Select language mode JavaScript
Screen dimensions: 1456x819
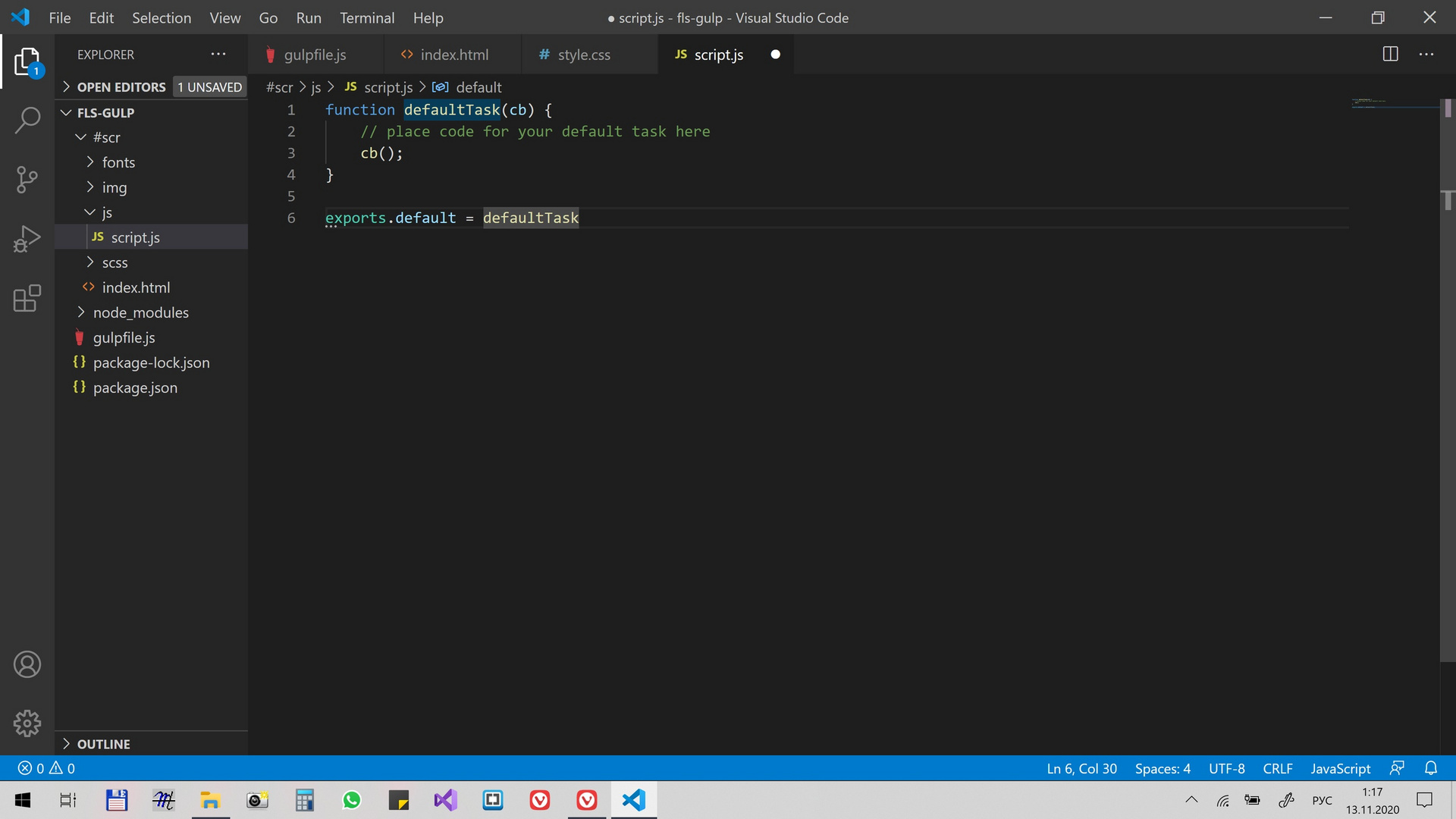tap(1340, 768)
